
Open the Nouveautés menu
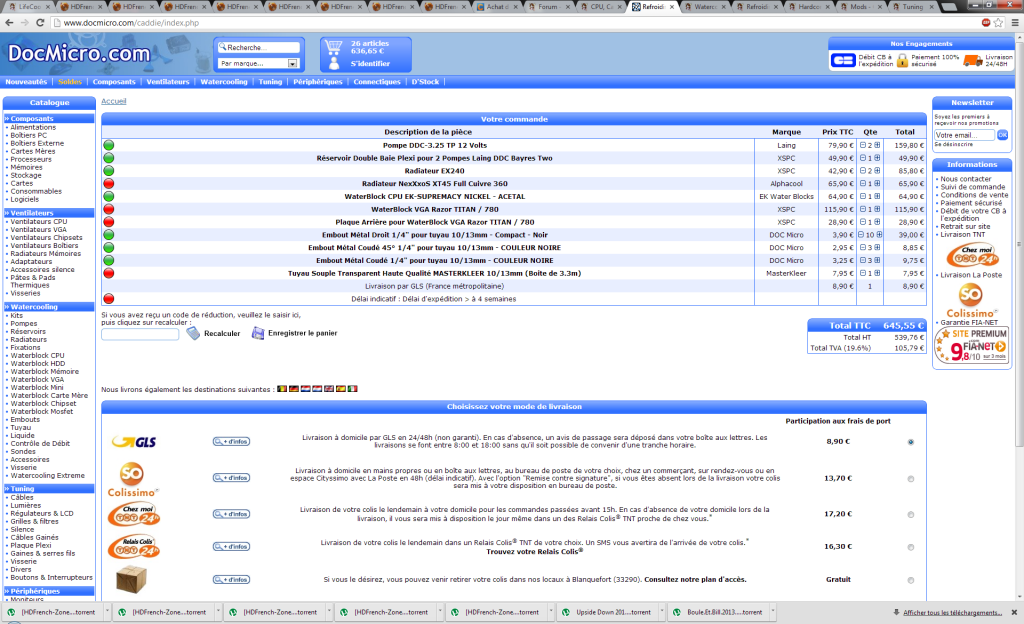point(26,82)
